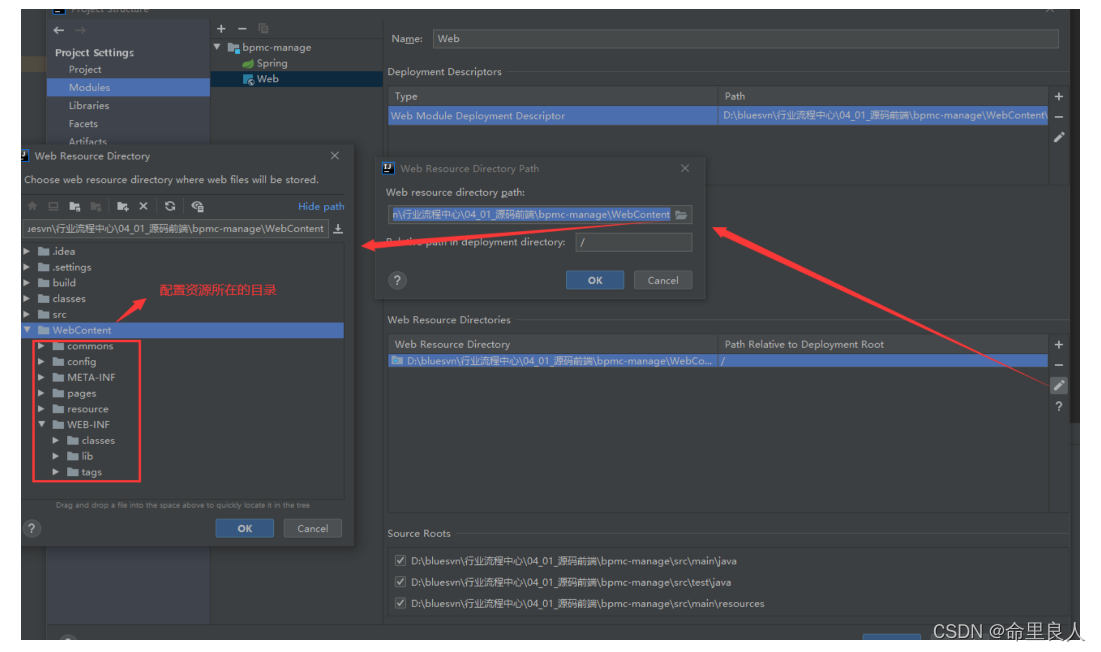Edit deployment descriptor with pencil icon

click(x=1059, y=138)
